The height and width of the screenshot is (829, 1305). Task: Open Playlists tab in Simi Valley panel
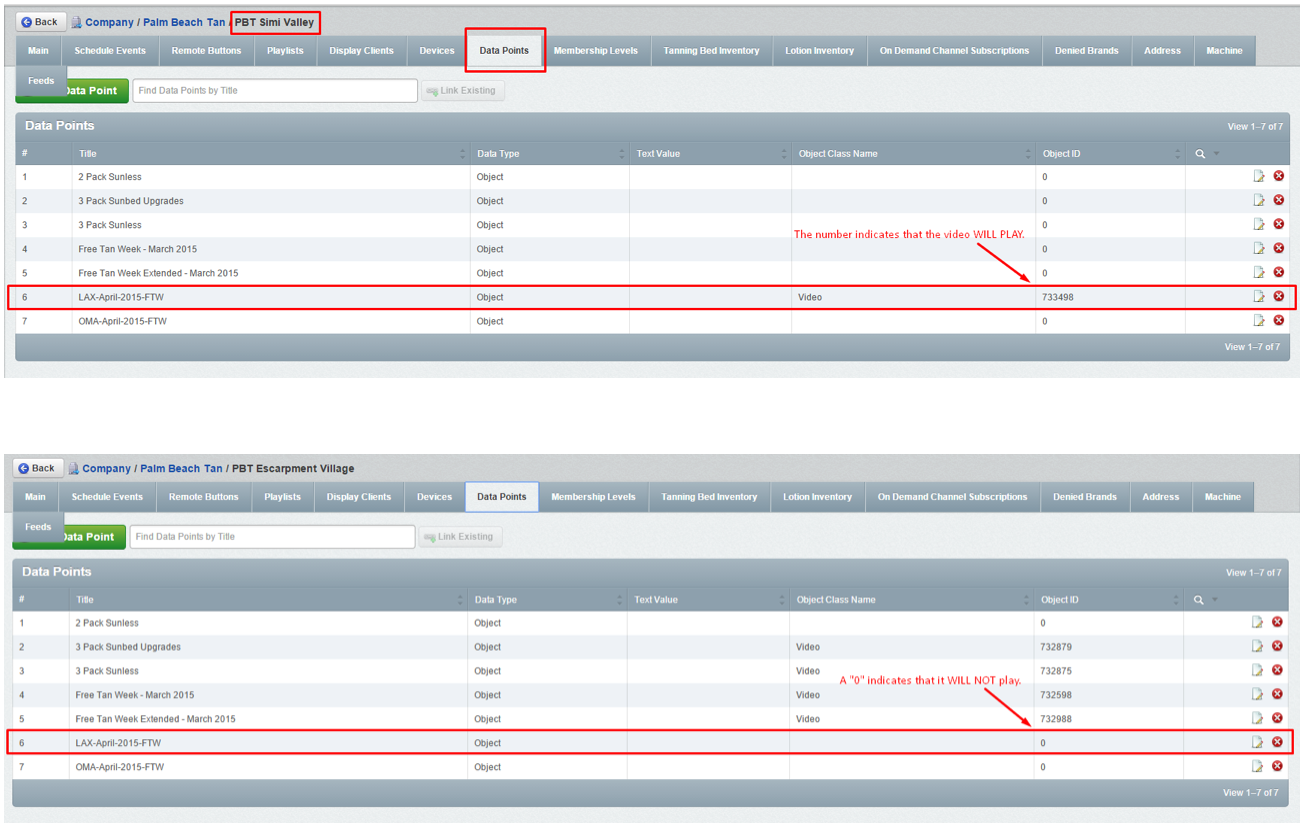(x=285, y=51)
